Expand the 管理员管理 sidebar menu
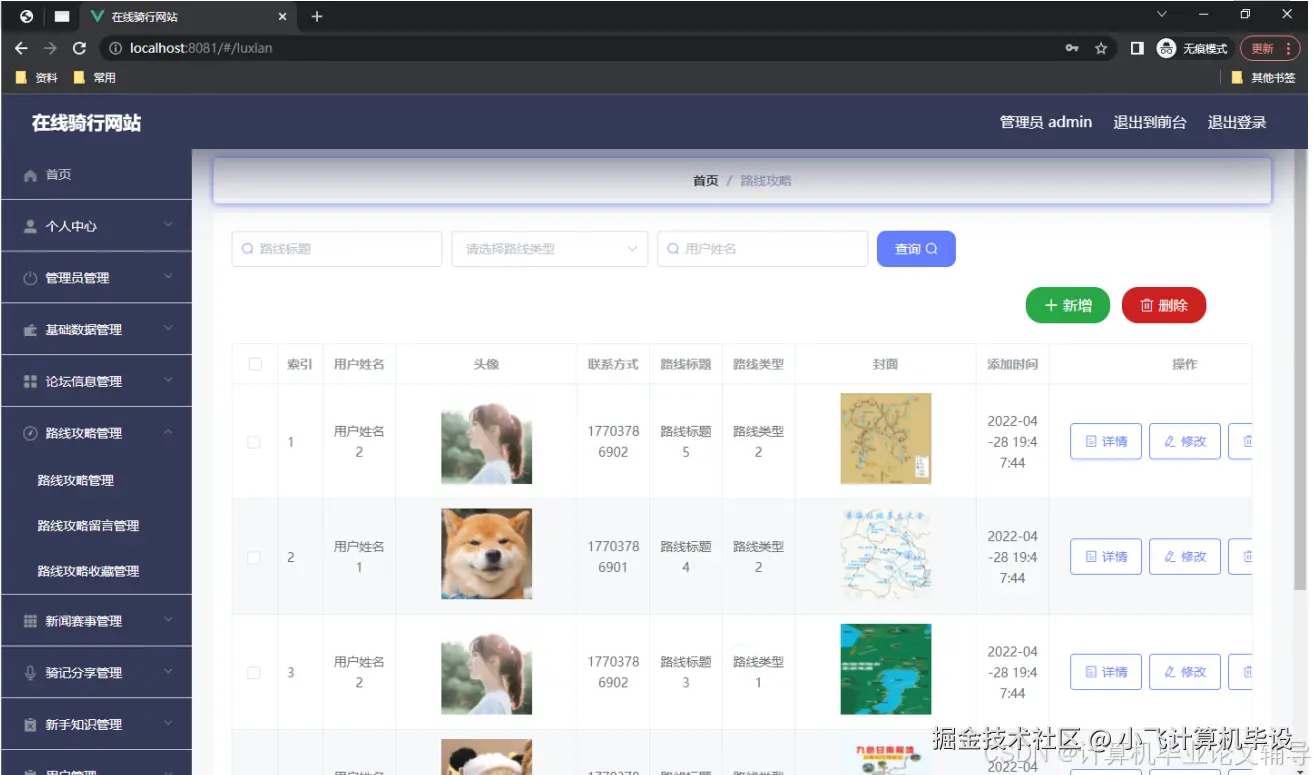 click(168, 277)
